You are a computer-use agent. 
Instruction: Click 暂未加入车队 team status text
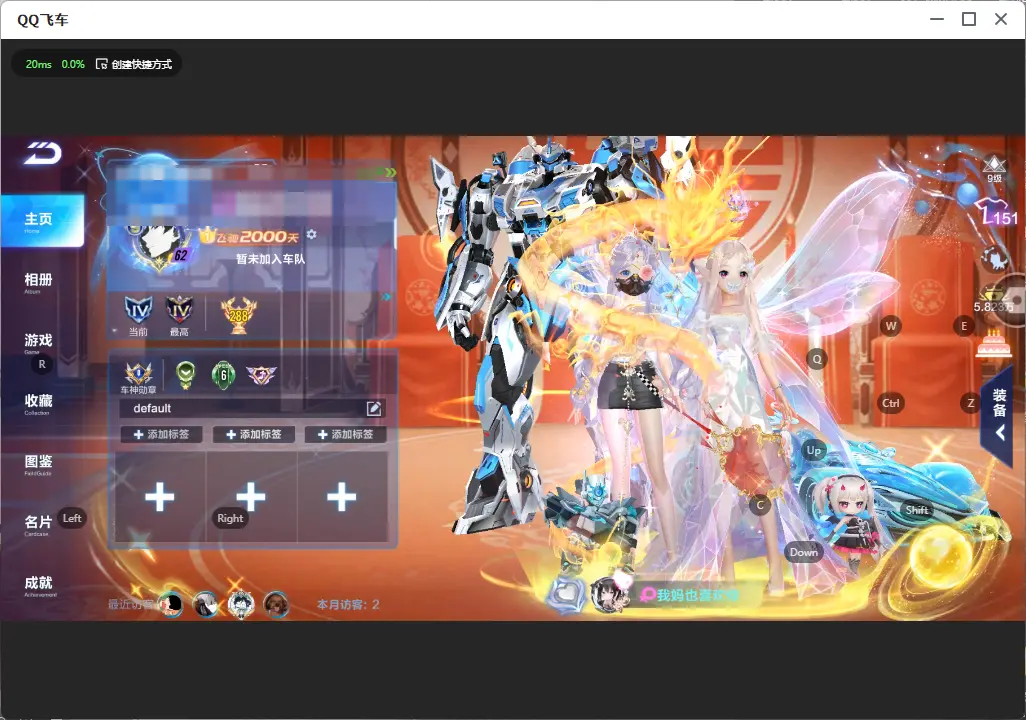click(x=270, y=259)
